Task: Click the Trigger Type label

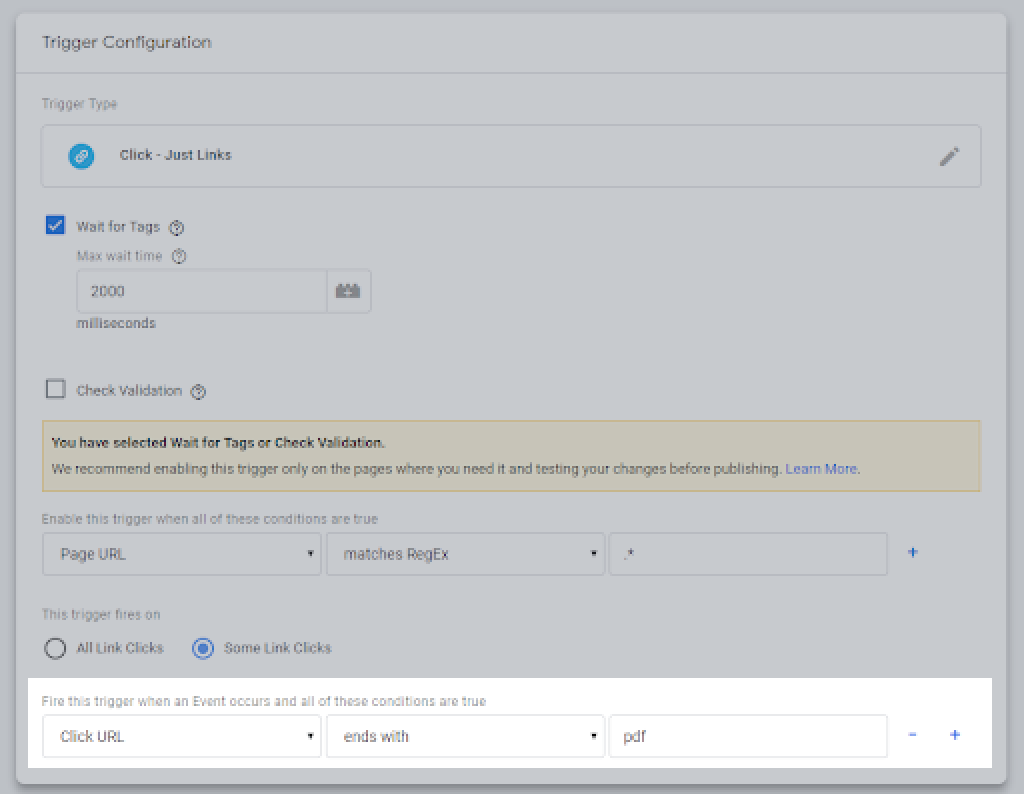Action: pos(80,104)
